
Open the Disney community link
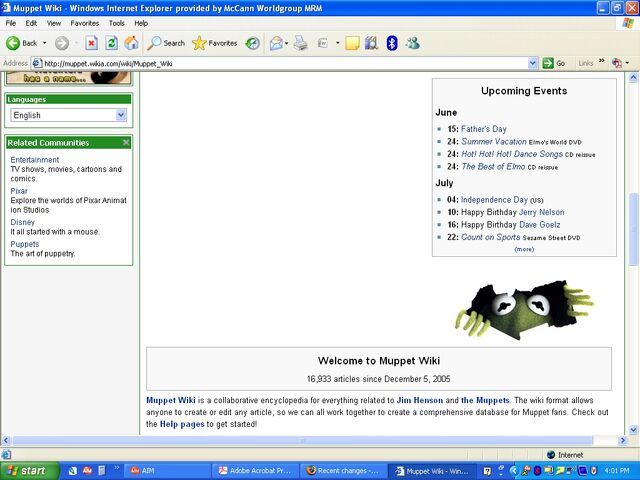pyautogui.click(x=22, y=222)
